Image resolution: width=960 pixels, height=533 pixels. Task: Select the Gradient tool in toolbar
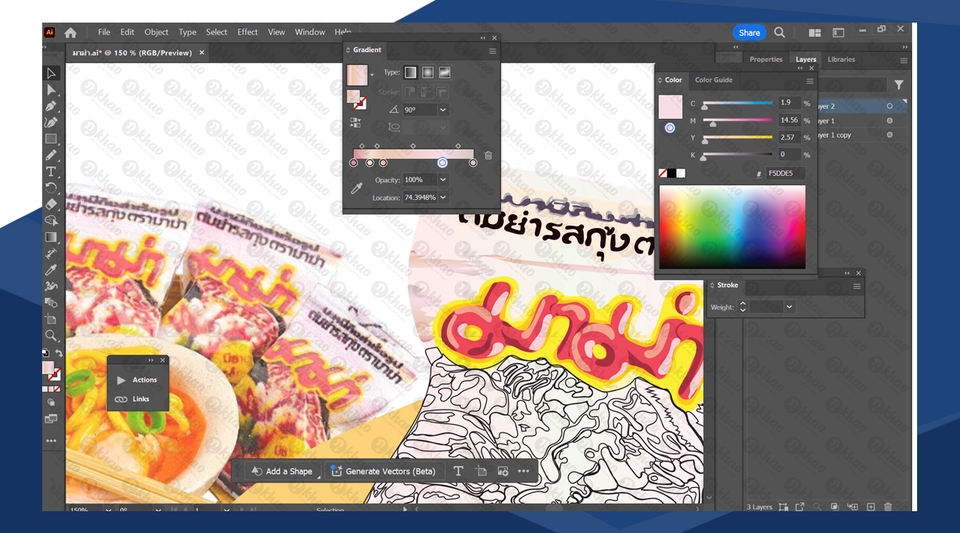[51, 237]
